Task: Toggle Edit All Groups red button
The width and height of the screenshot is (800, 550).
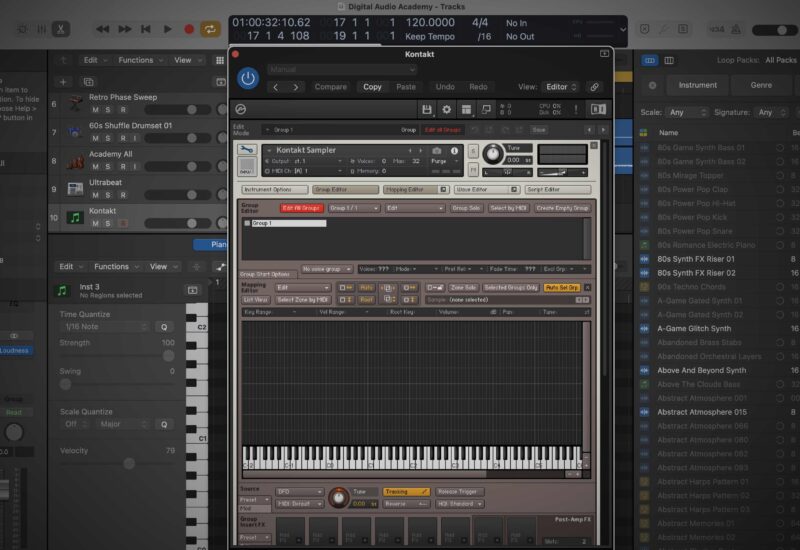Action: (301, 208)
